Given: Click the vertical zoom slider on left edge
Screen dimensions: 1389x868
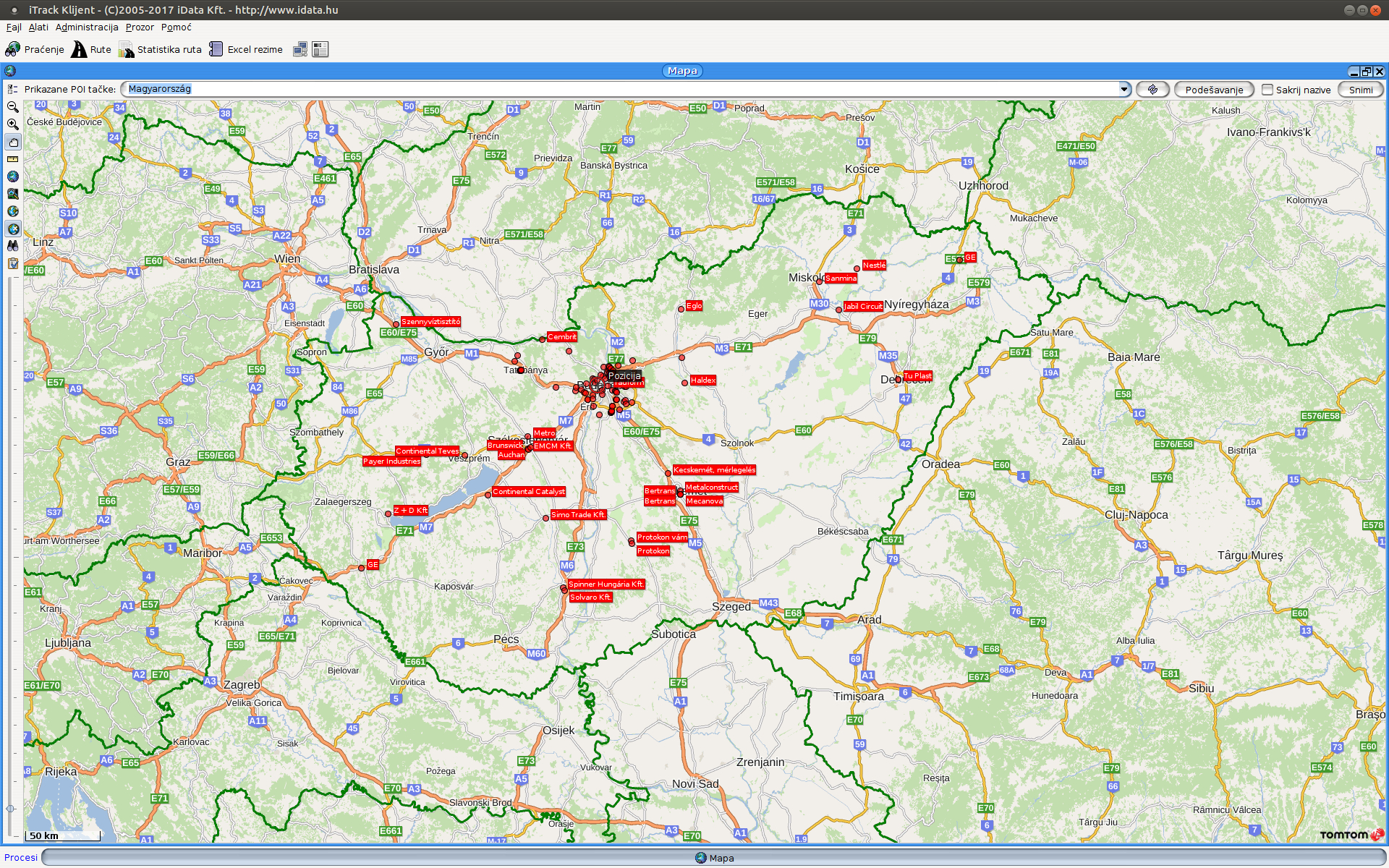Looking at the screenshot, I should click(10, 542).
